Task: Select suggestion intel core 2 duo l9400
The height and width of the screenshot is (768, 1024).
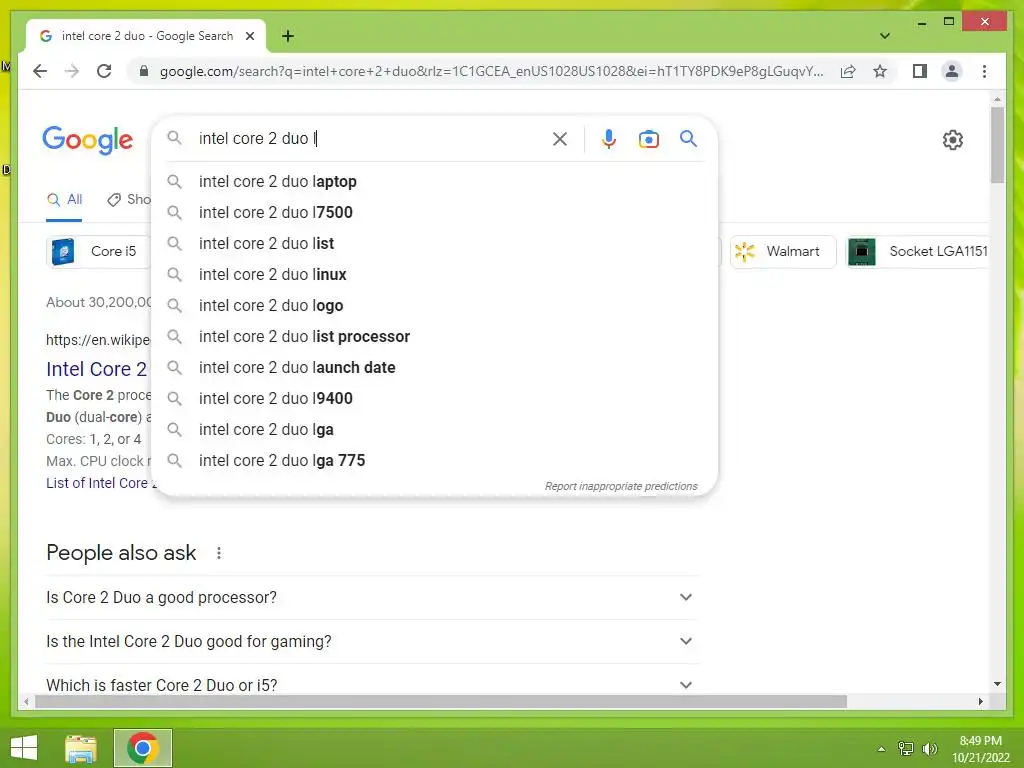Action: coord(434,398)
